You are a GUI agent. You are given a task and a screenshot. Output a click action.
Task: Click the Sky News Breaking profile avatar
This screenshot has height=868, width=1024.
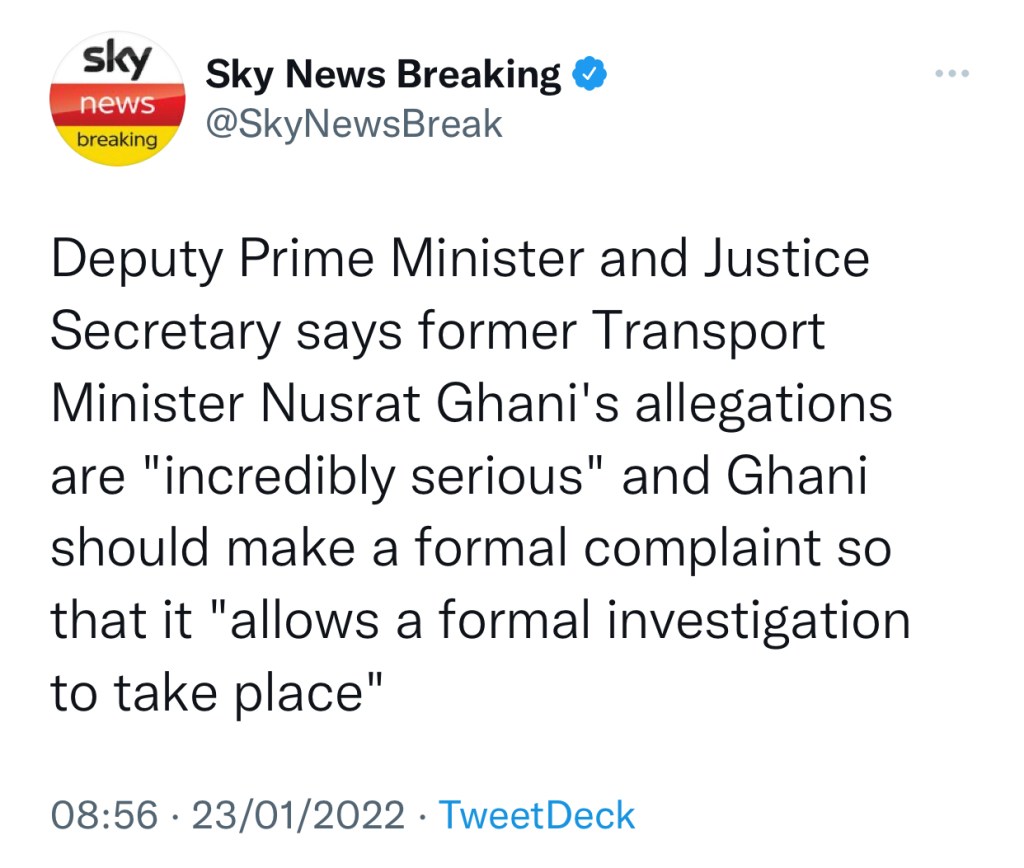click(118, 103)
